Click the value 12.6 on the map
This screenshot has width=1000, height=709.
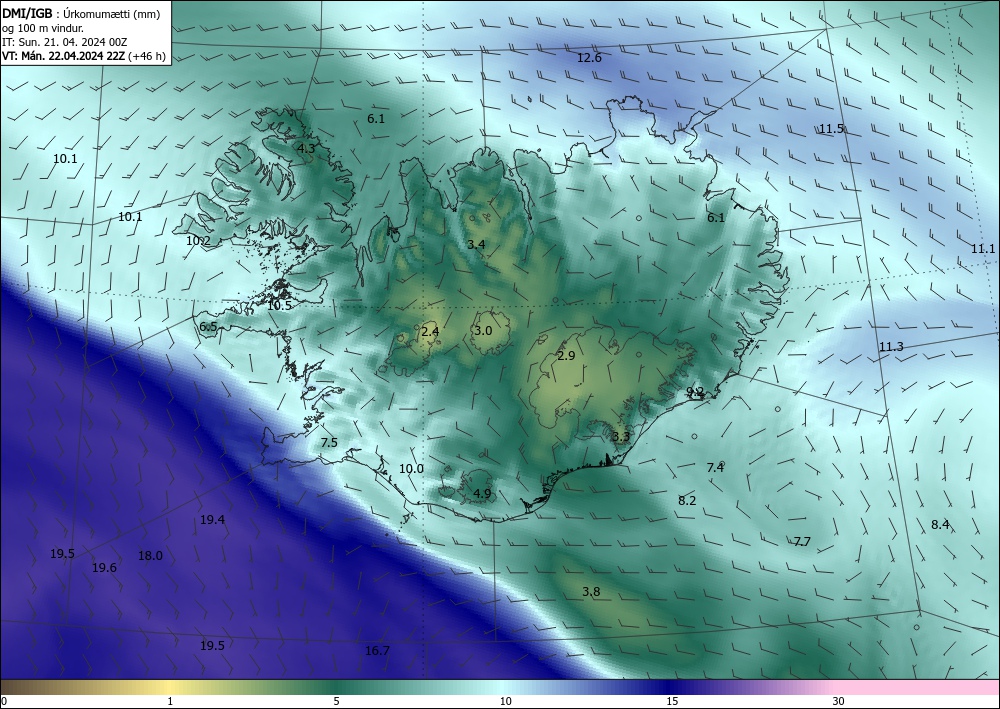pyautogui.click(x=589, y=58)
